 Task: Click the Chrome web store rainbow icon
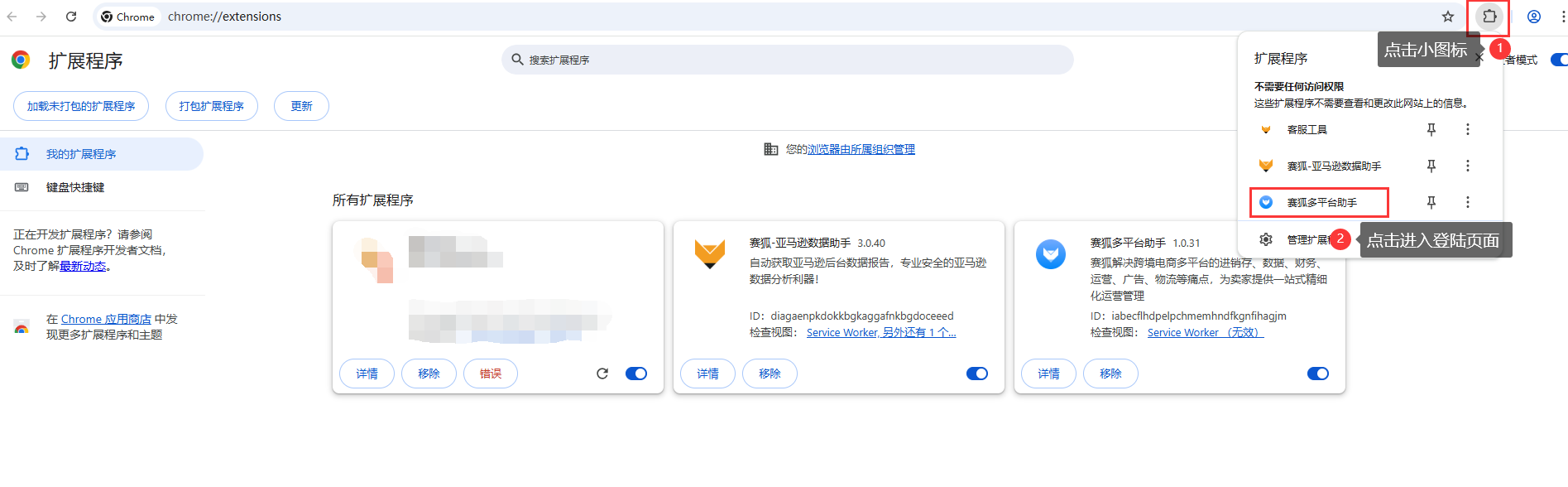pos(22,327)
